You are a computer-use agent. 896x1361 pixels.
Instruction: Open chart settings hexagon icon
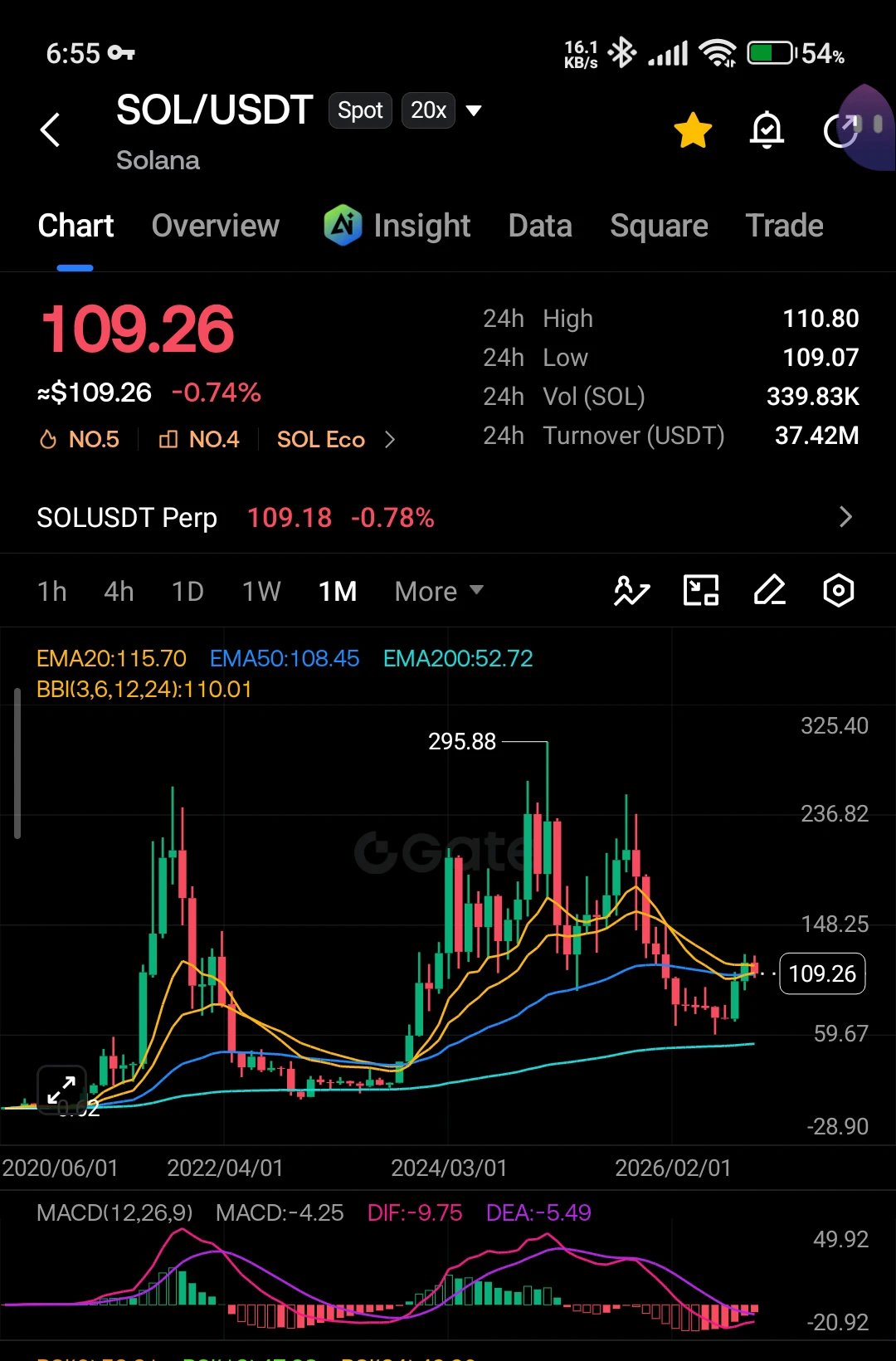[839, 591]
